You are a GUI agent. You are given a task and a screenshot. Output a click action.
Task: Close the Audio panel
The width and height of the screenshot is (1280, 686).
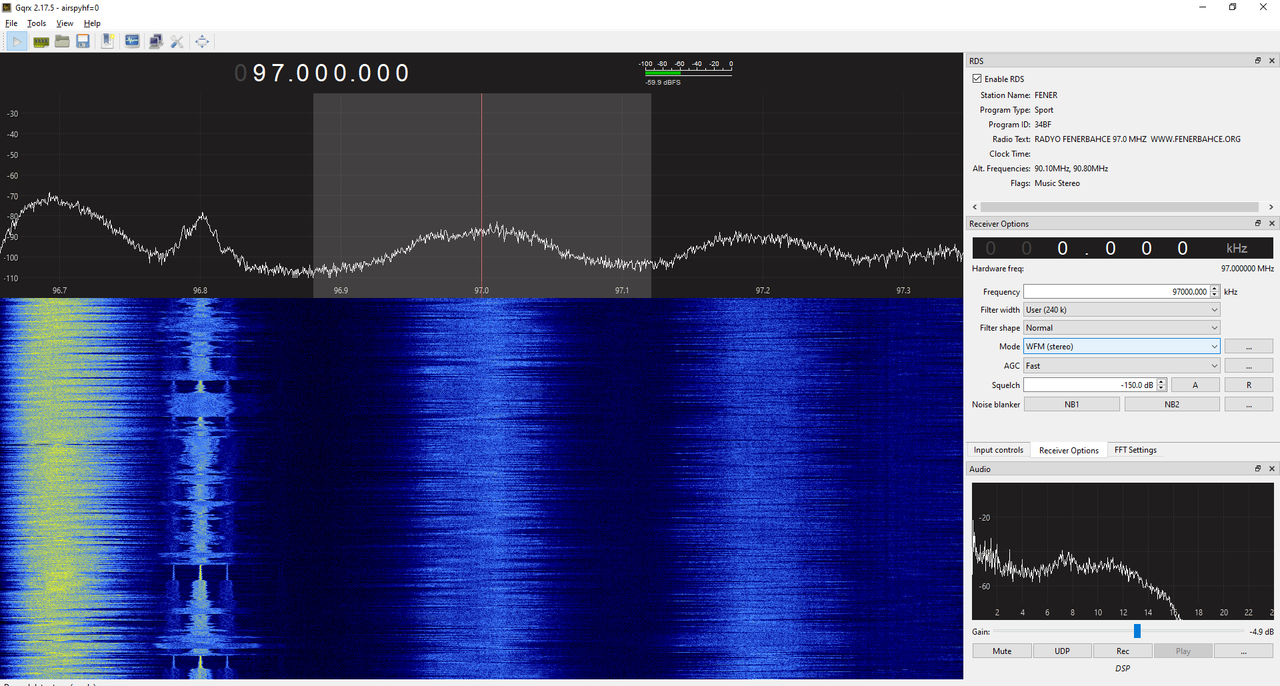[1272, 468]
